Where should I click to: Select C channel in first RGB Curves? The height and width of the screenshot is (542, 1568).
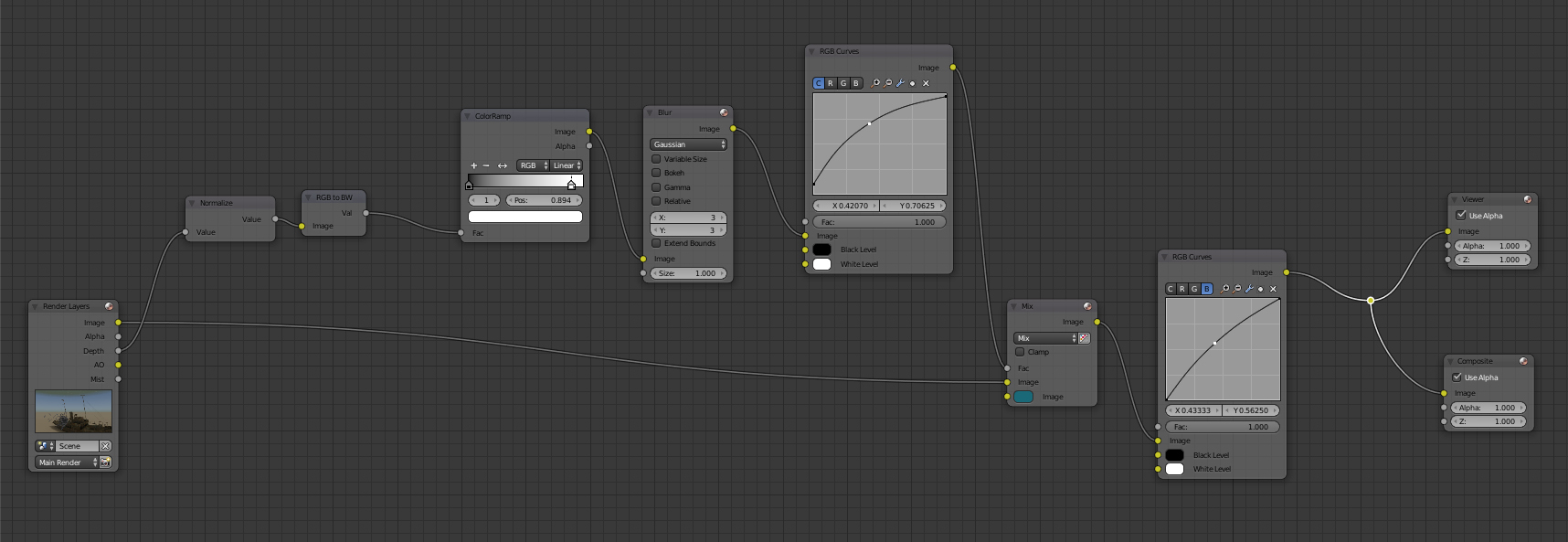[818, 83]
